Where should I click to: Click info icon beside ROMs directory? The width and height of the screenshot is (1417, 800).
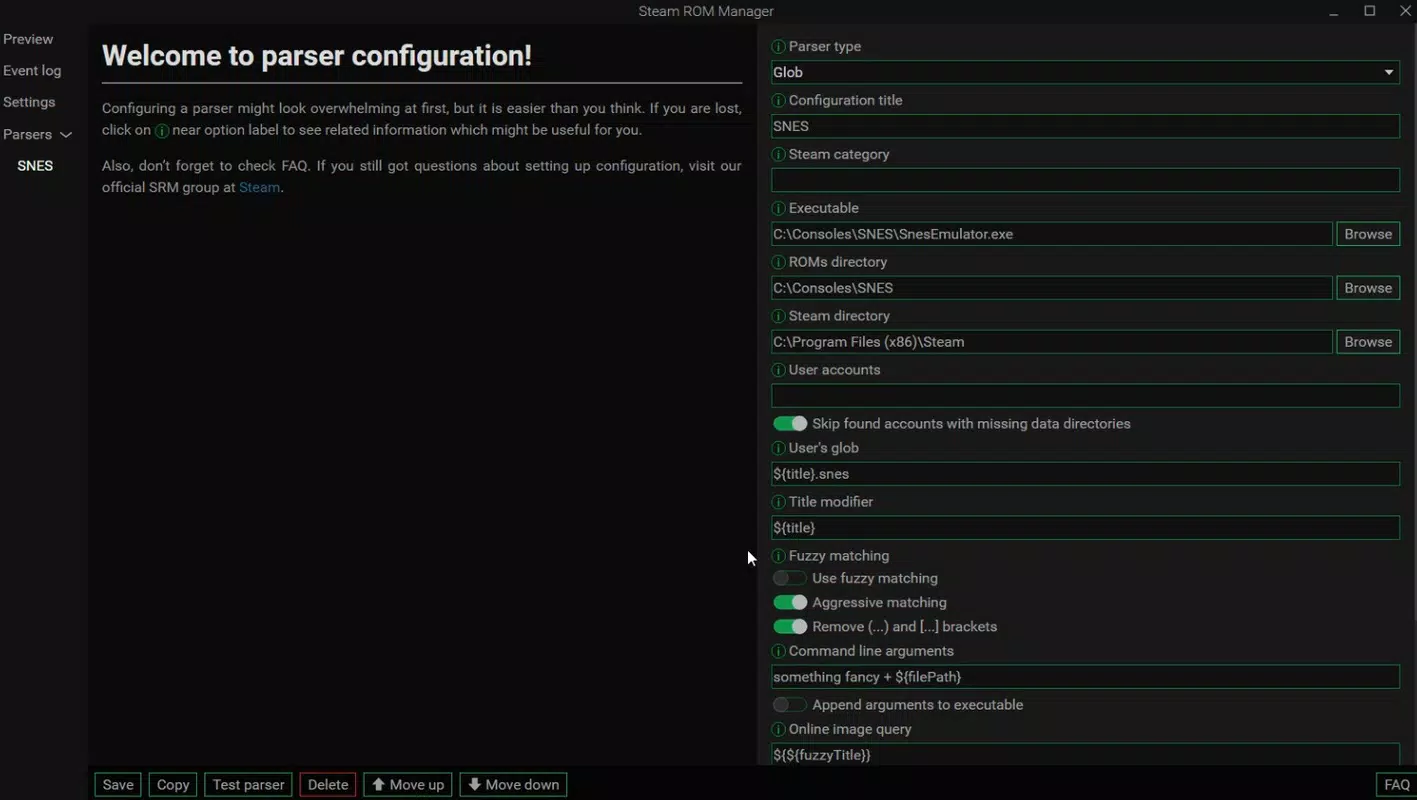pyautogui.click(x=778, y=263)
